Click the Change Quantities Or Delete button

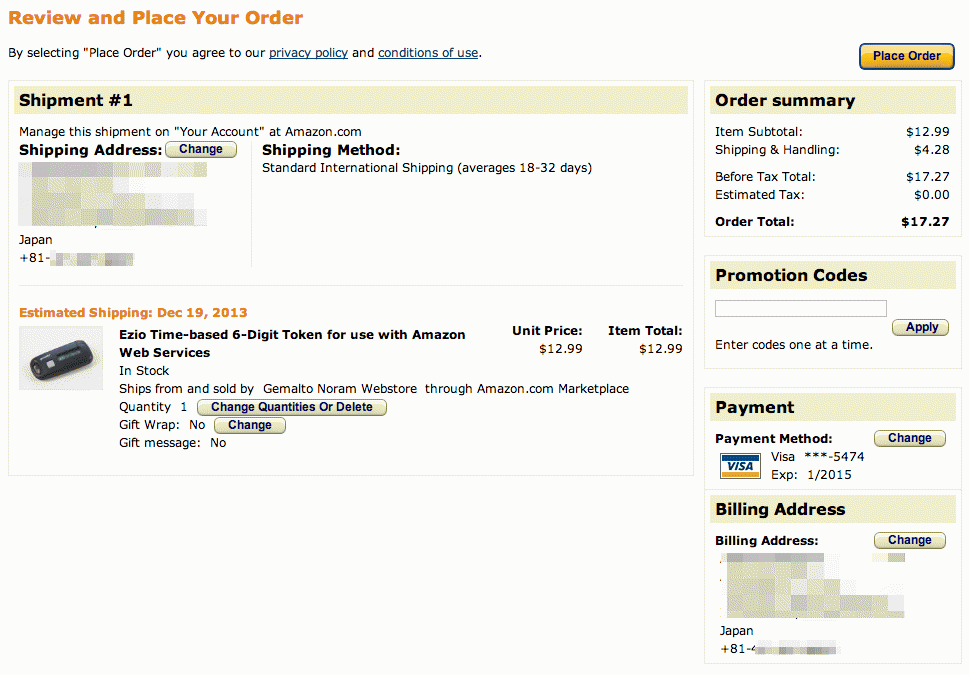click(x=292, y=407)
